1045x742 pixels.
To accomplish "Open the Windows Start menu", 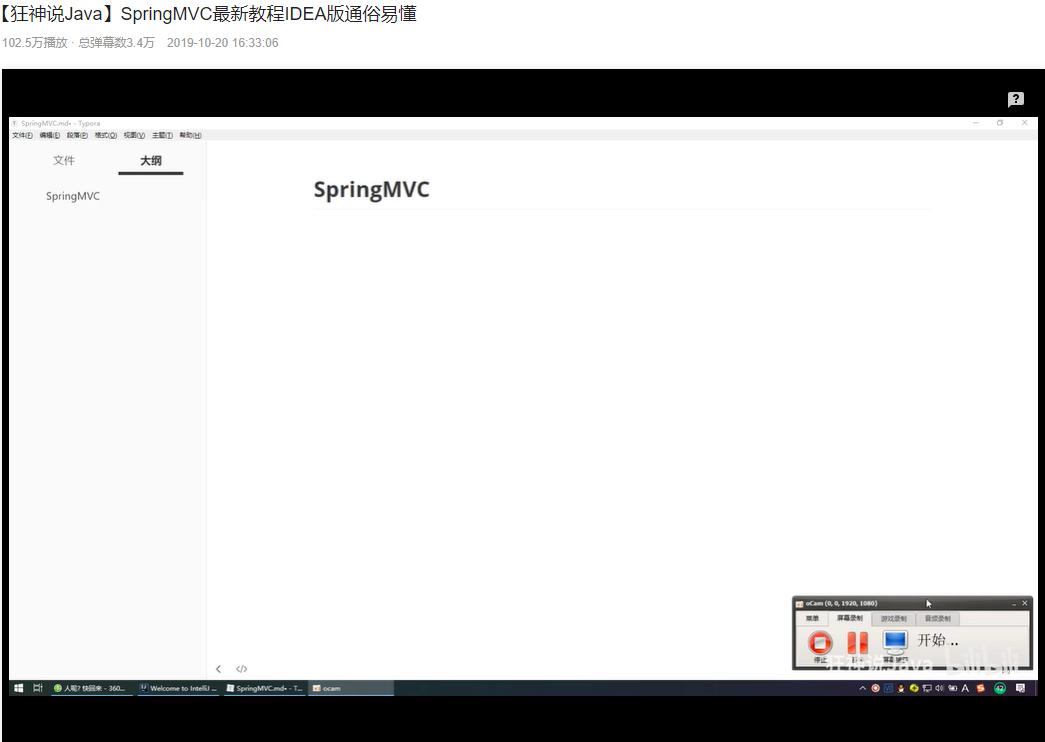I will click(x=19, y=688).
